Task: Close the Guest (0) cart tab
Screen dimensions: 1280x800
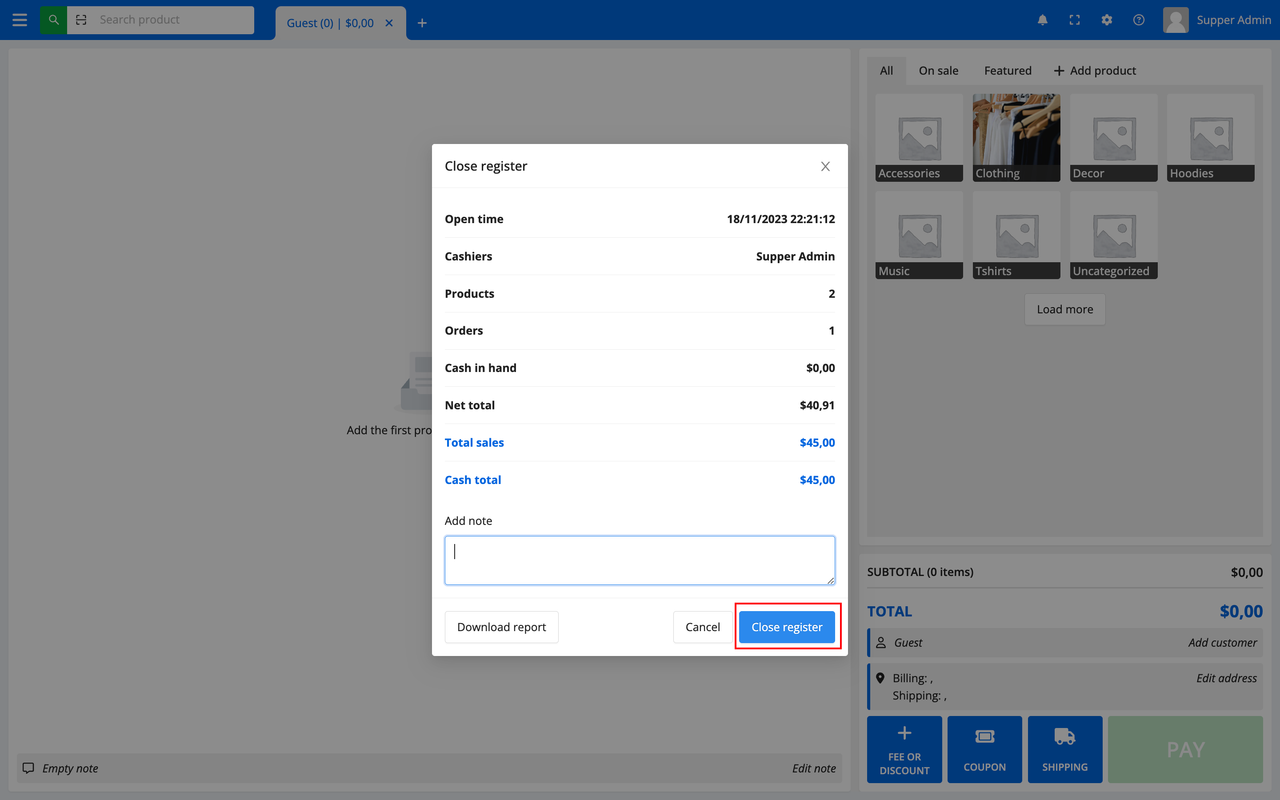Action: [389, 23]
